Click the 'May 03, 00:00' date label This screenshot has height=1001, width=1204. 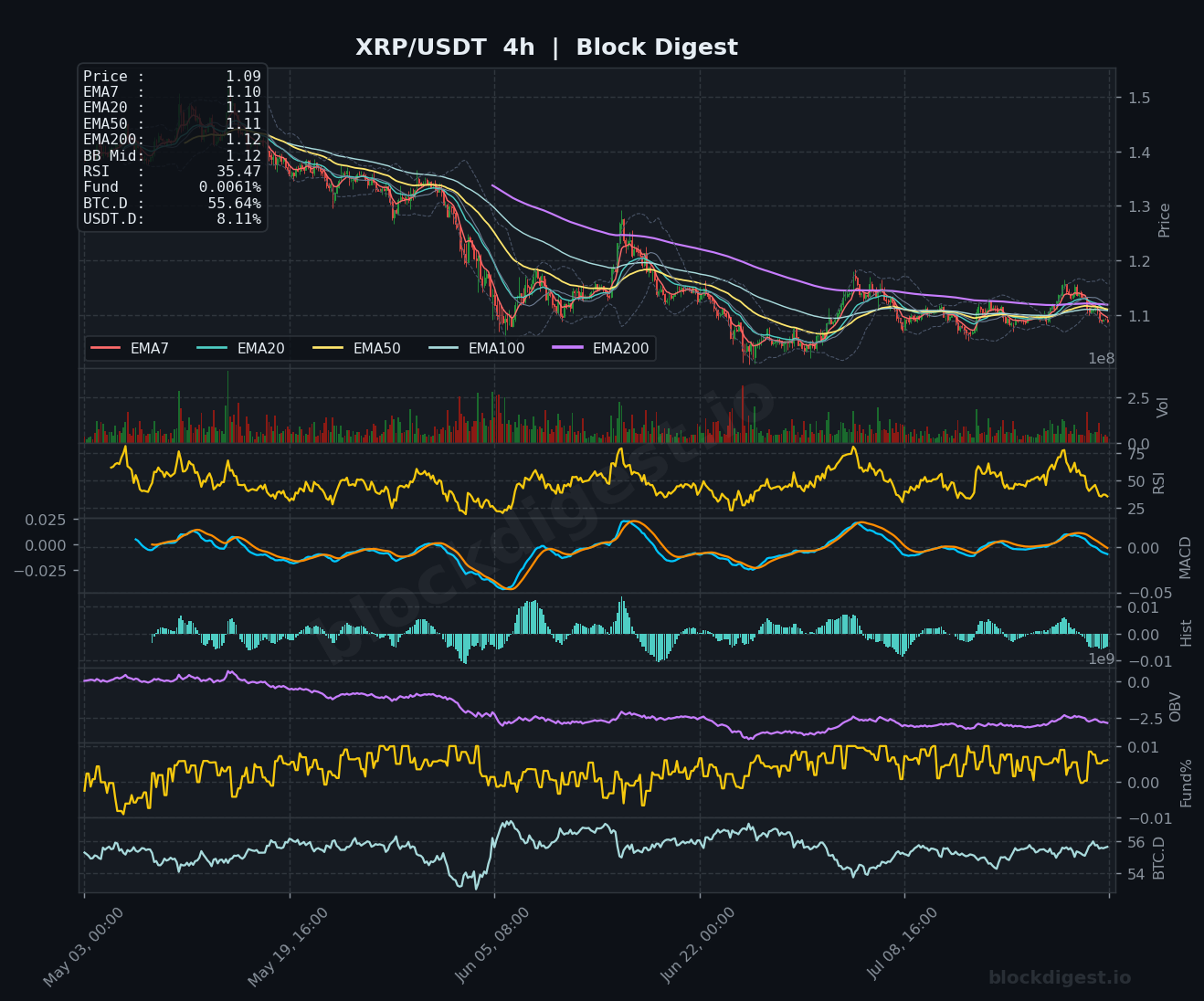(x=83, y=947)
